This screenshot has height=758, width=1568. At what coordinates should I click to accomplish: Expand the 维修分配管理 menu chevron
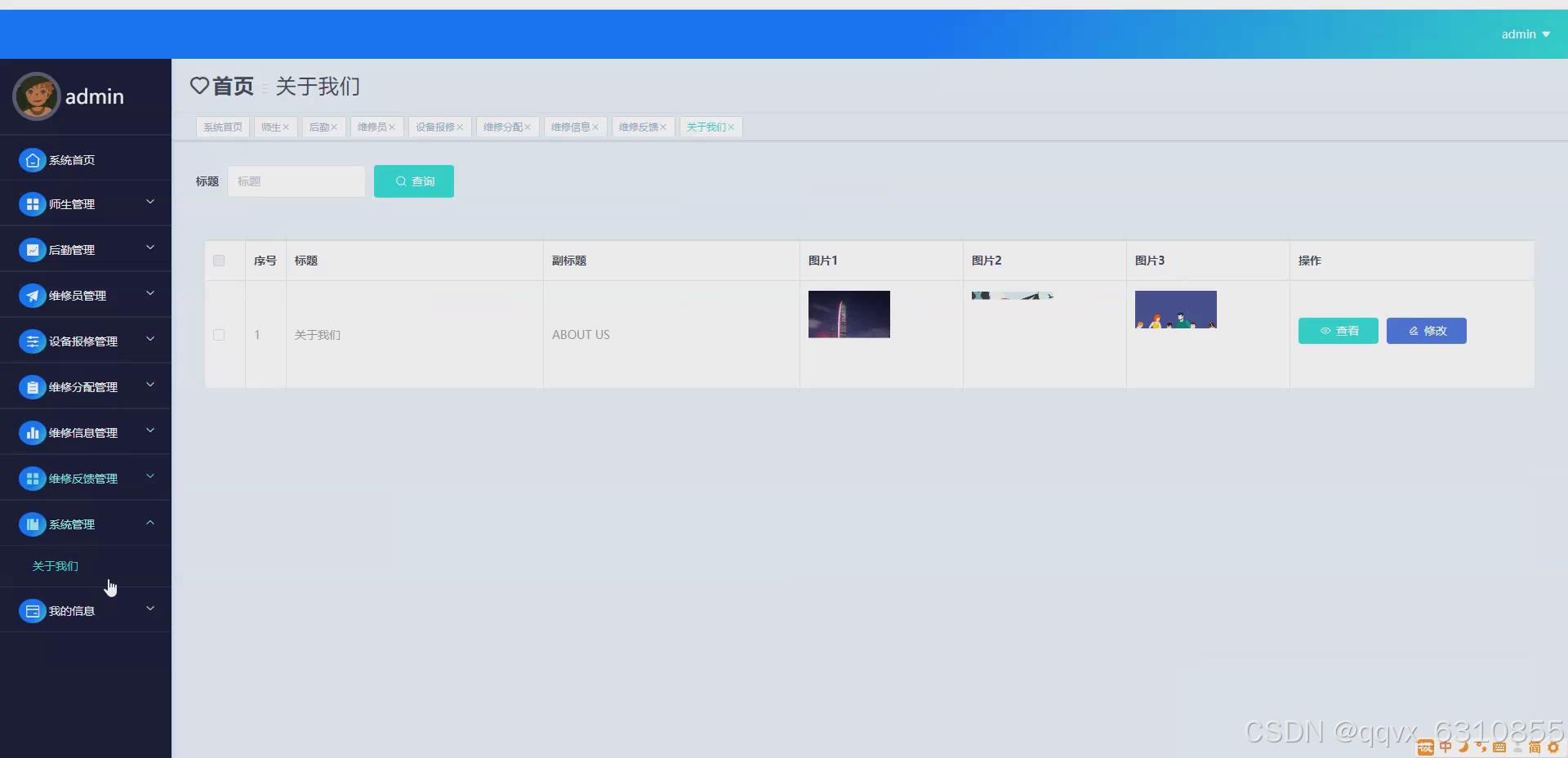pyautogui.click(x=150, y=385)
